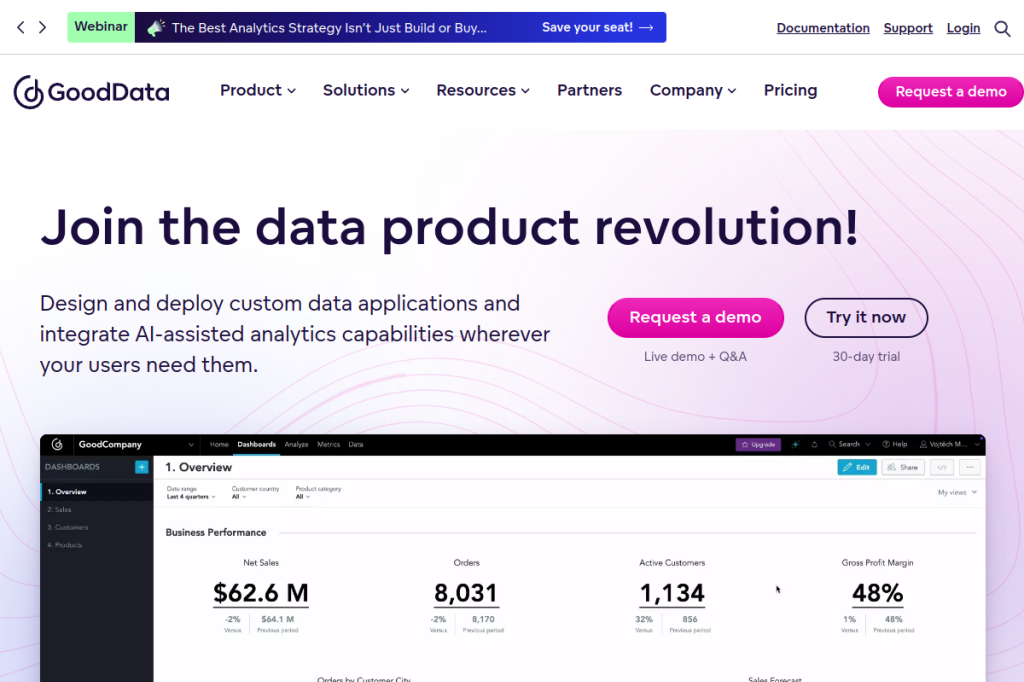Click the Gross Profit Margin value 48%
This screenshot has width=1024, height=682.
click(x=877, y=593)
